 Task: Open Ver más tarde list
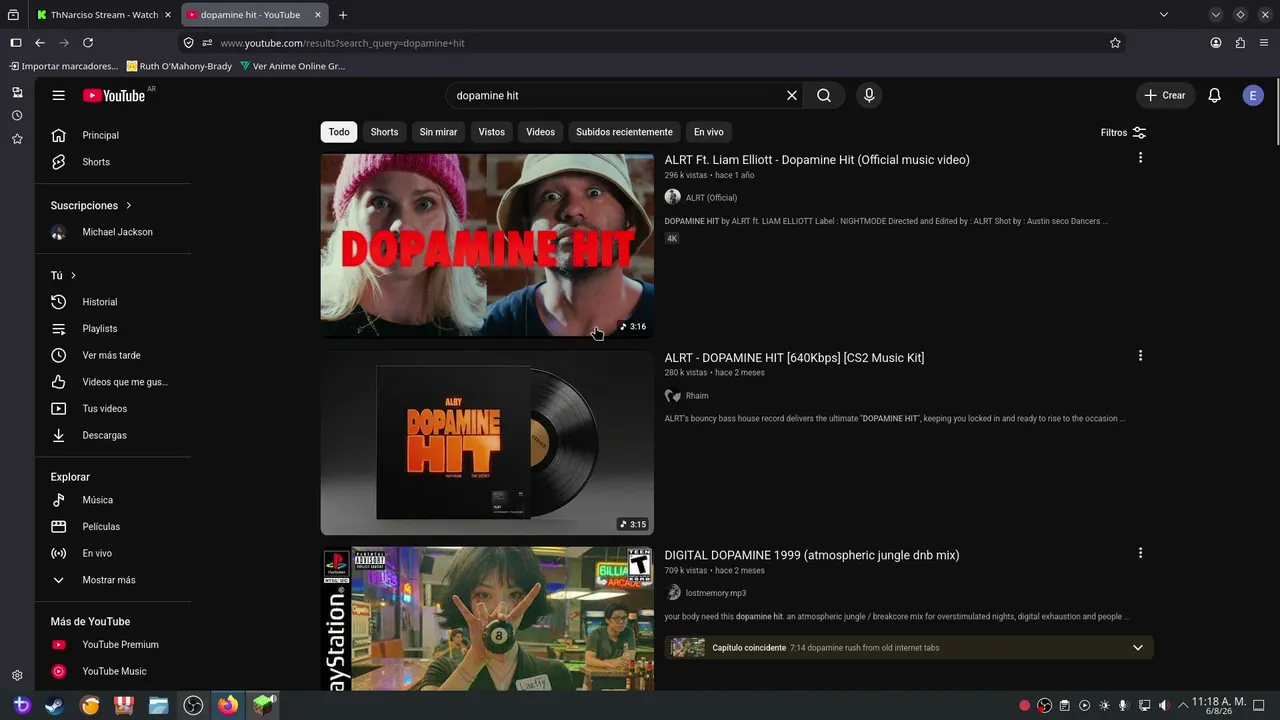coord(112,355)
